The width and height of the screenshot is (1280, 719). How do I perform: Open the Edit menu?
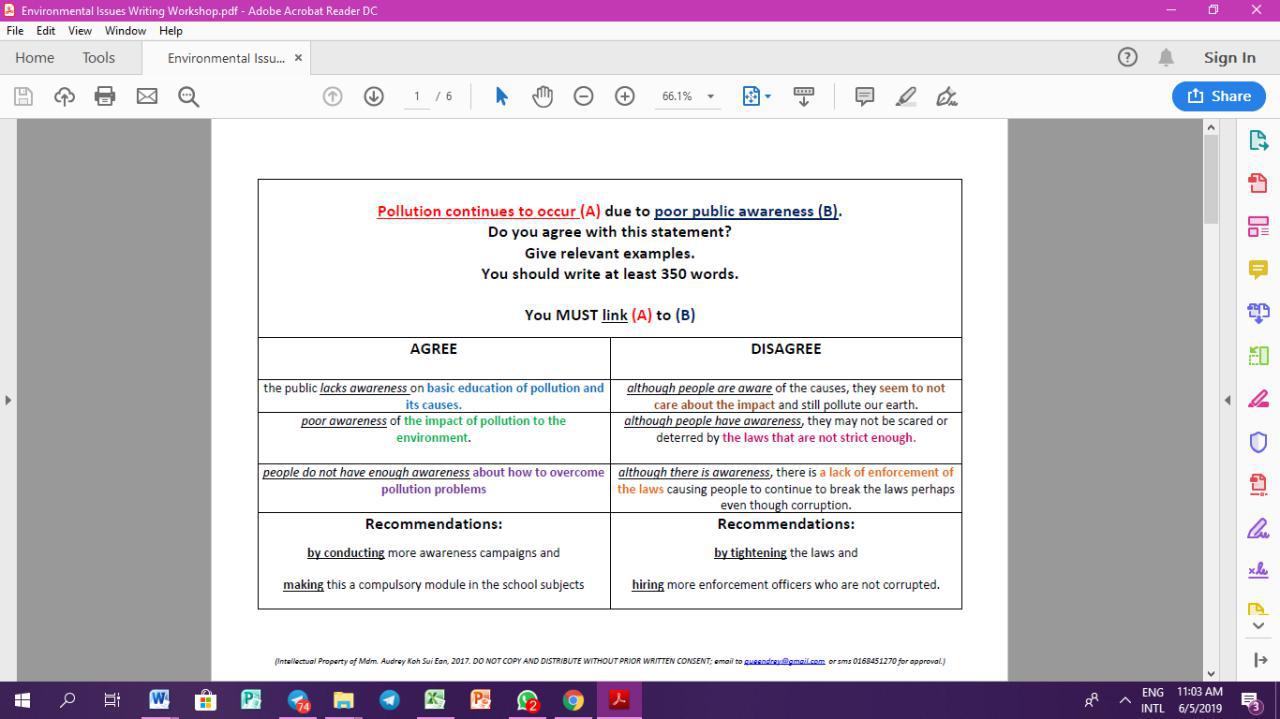tap(46, 31)
